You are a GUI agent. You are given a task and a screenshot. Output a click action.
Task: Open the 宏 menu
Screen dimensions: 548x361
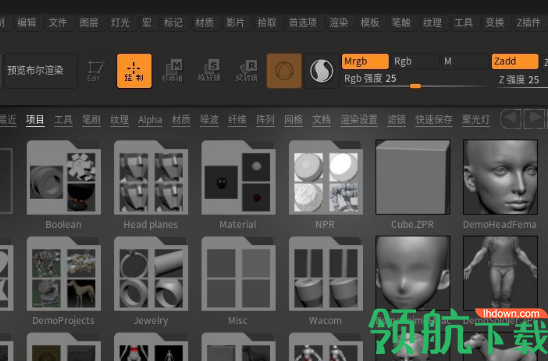point(147,23)
